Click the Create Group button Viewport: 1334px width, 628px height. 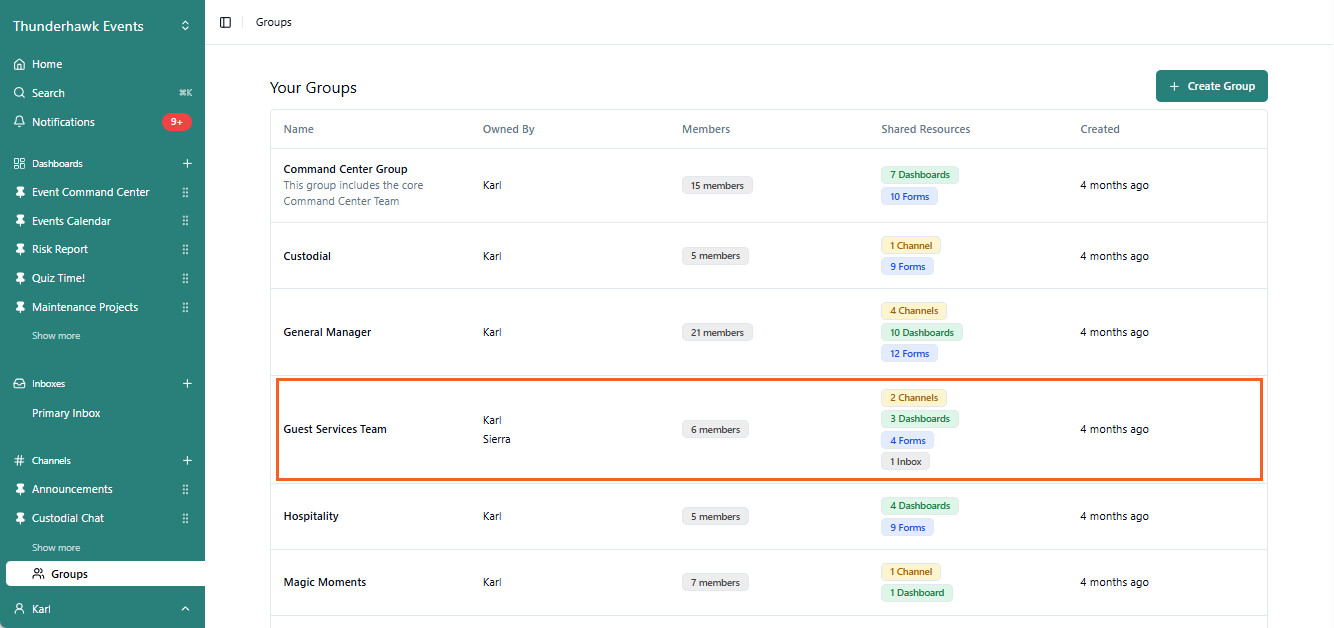(x=1212, y=86)
